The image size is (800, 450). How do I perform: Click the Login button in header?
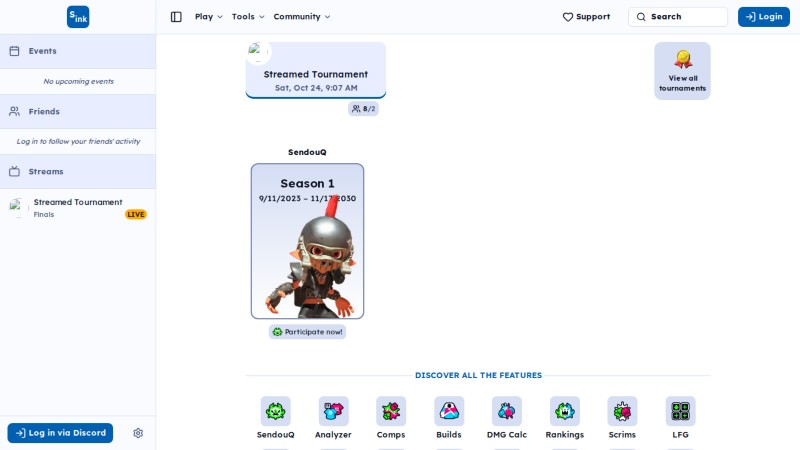[x=764, y=17]
